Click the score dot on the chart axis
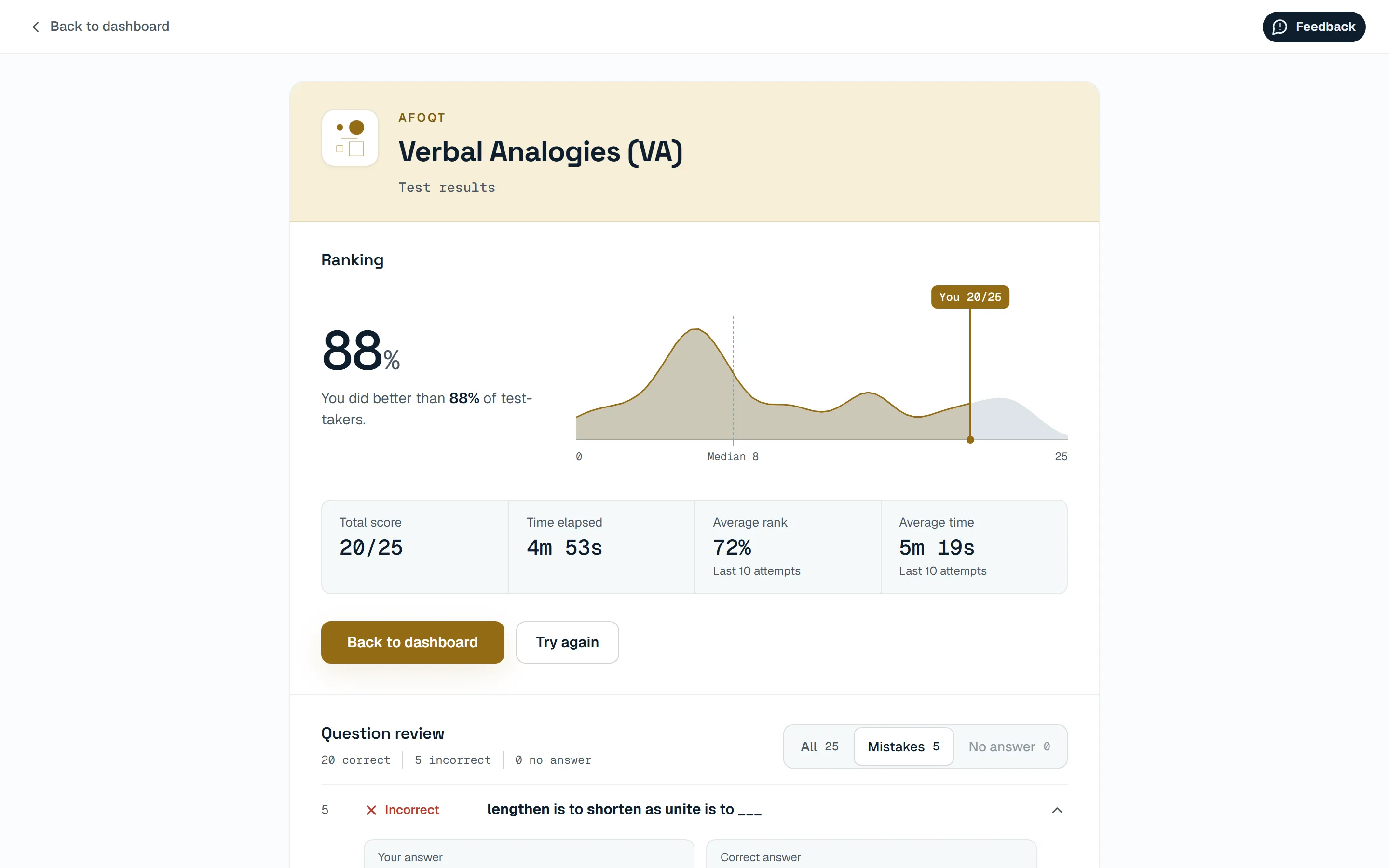1389x868 pixels. (970, 440)
